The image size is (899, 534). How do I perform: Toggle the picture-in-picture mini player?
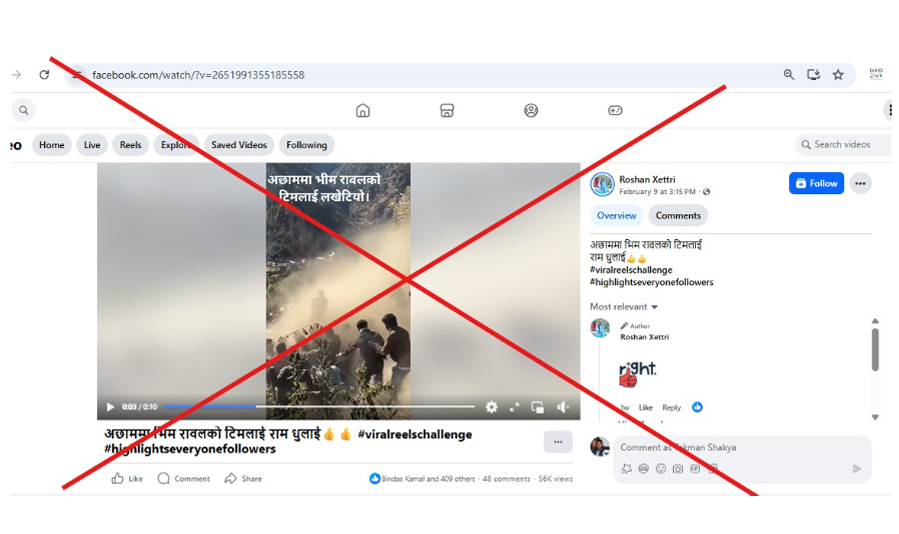tap(538, 407)
